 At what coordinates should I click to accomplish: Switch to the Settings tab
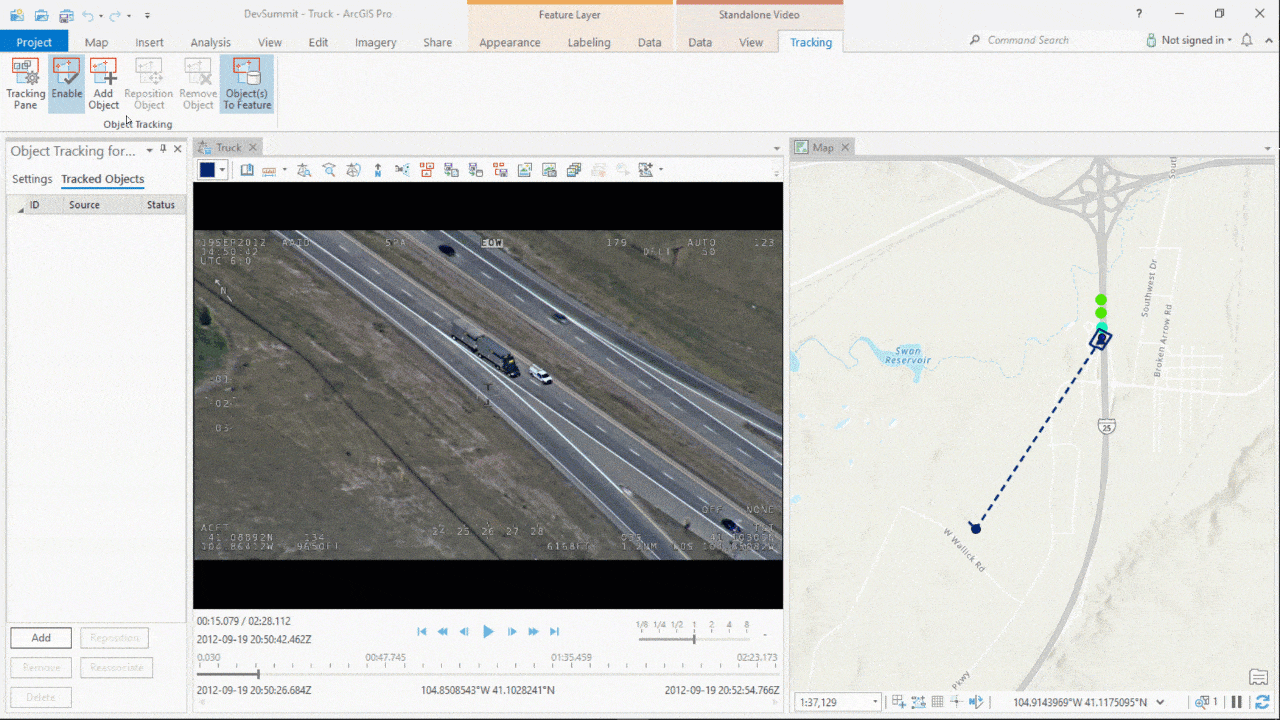[32, 179]
